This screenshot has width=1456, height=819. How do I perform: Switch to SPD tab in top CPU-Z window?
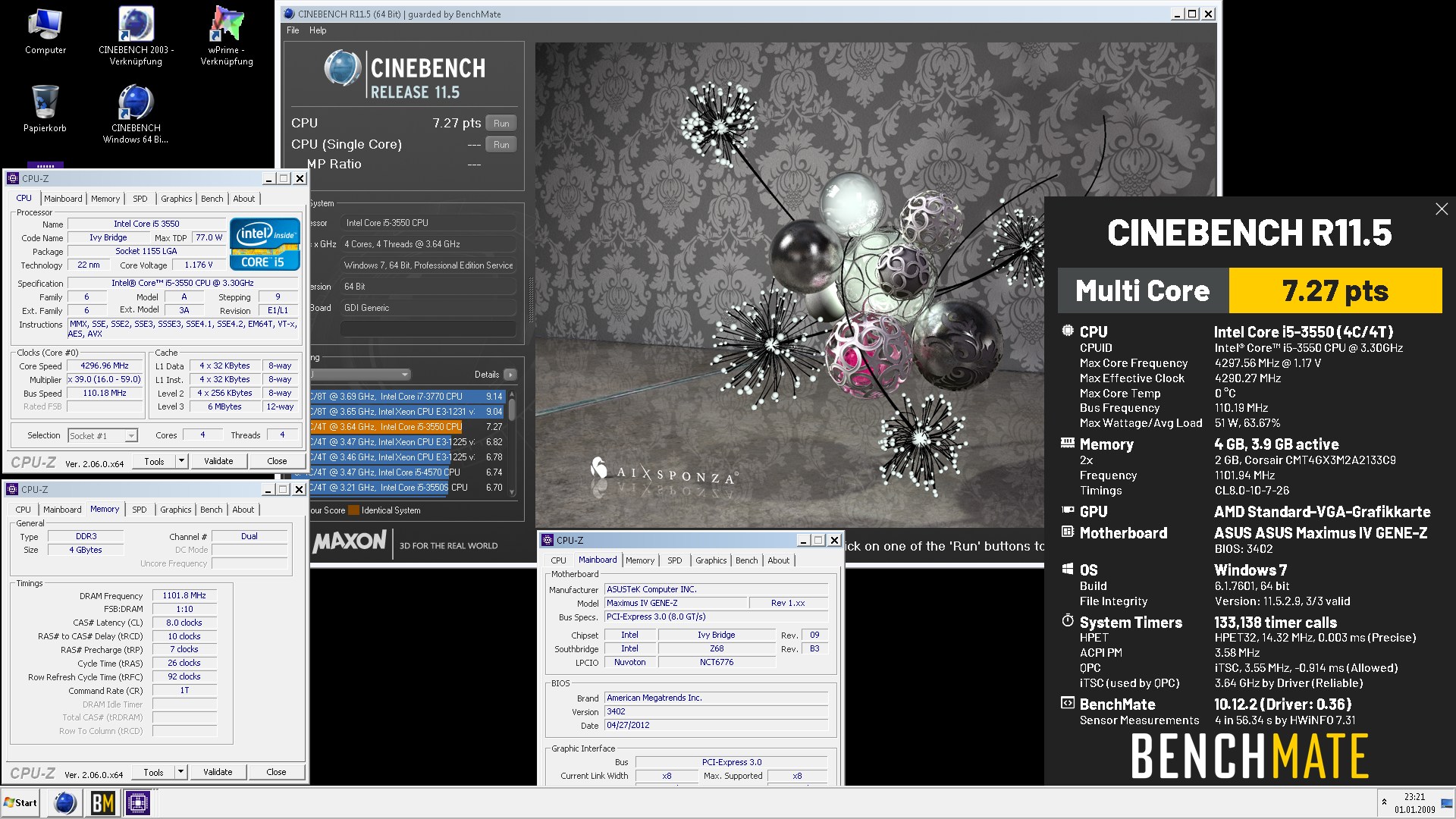(140, 199)
